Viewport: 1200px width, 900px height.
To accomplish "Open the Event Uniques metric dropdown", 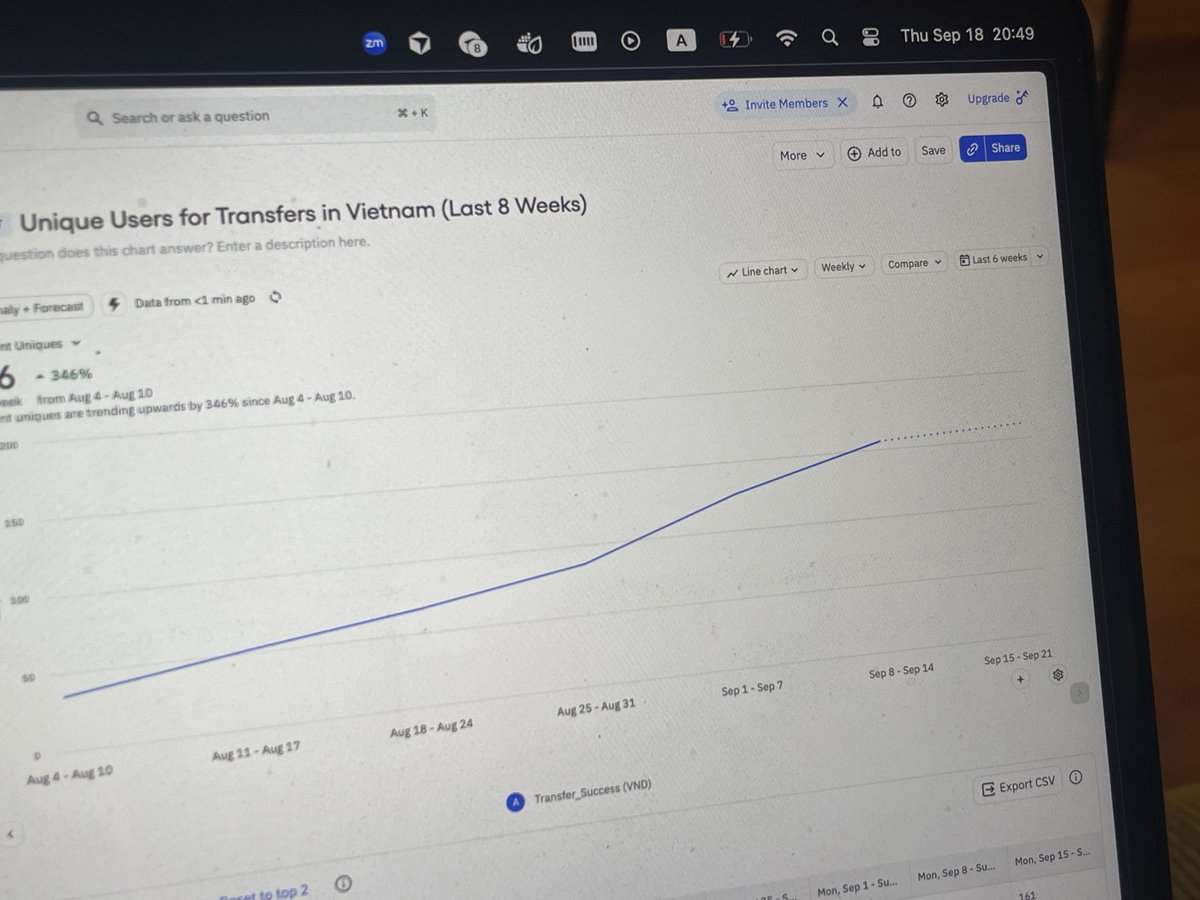I will coord(40,345).
